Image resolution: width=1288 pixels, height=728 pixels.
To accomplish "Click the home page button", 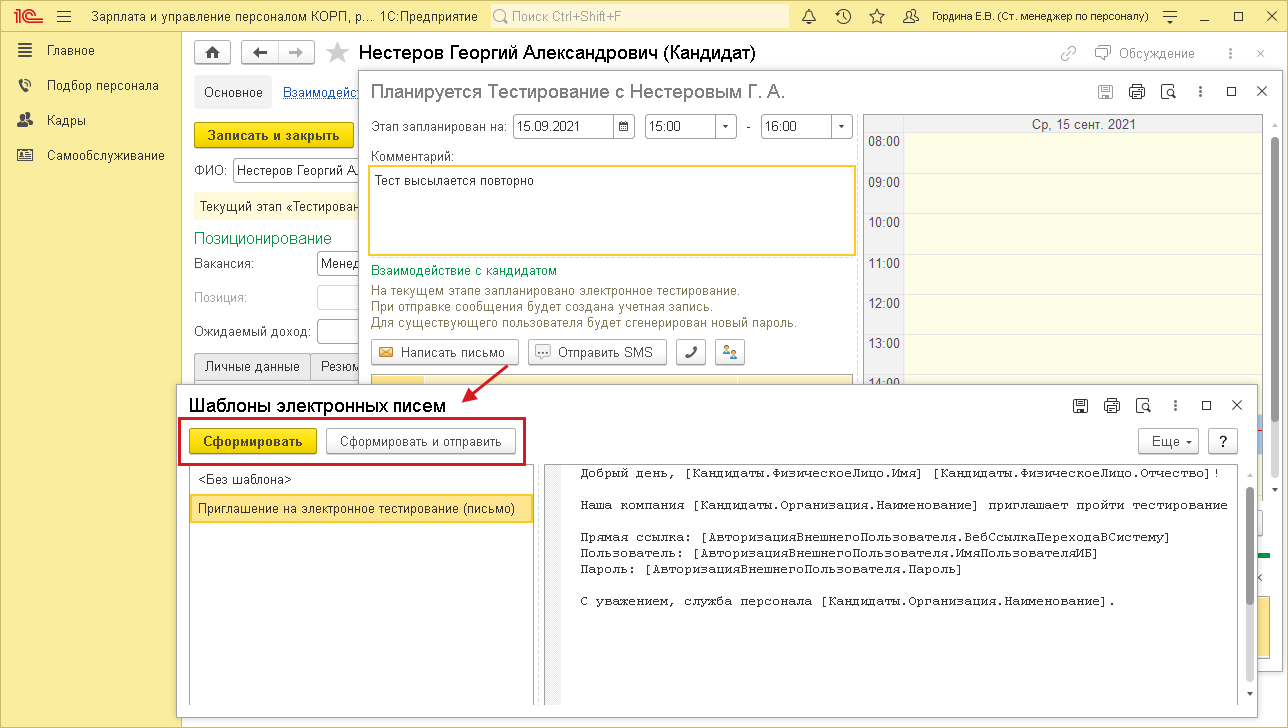I will pos(212,53).
